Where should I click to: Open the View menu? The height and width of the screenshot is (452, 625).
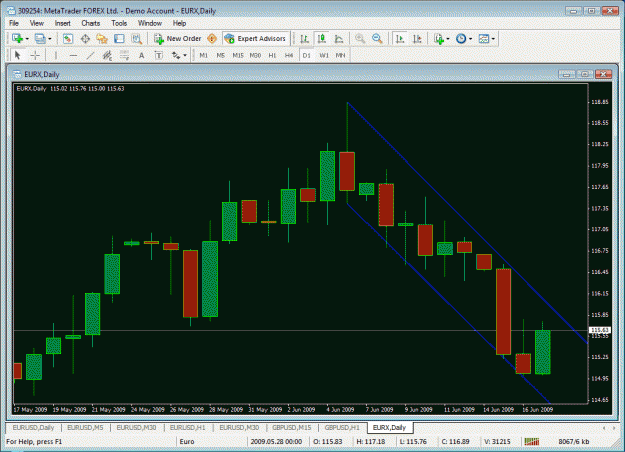pyautogui.click(x=37, y=23)
